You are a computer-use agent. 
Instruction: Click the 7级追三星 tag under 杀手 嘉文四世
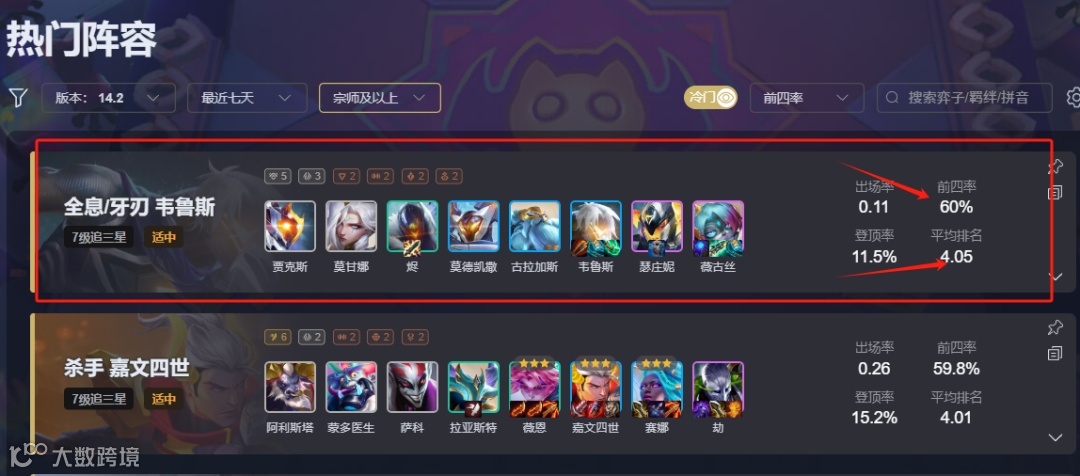click(x=98, y=398)
